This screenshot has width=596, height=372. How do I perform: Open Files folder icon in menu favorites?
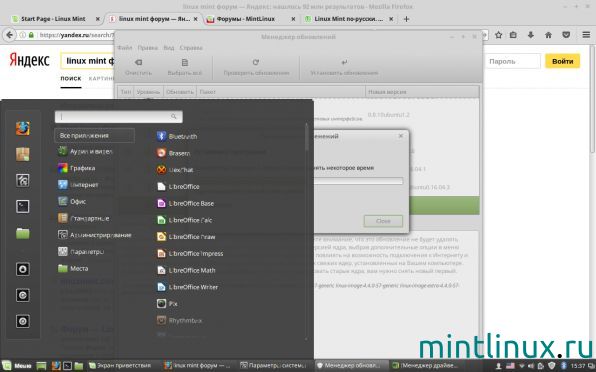tap(22, 233)
